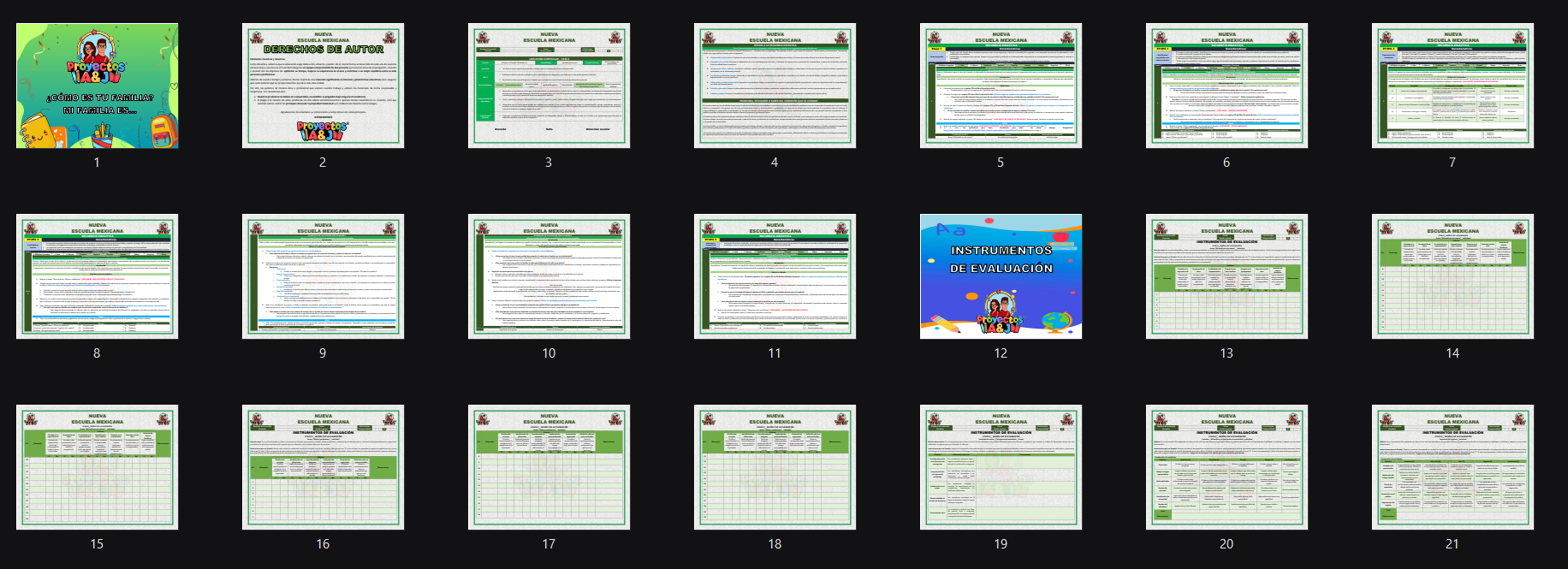Choose slide 18 in the grid
This screenshot has height=569, width=1568.
(775, 467)
